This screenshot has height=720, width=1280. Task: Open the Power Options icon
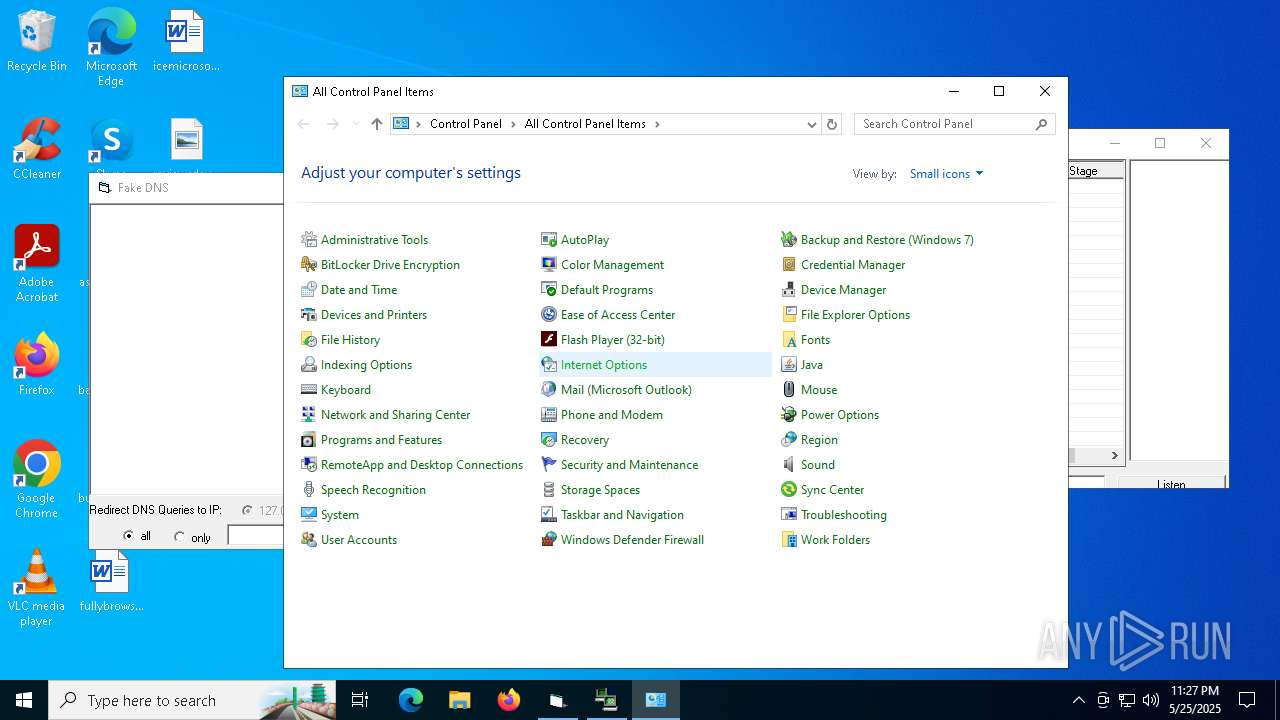[789, 415]
